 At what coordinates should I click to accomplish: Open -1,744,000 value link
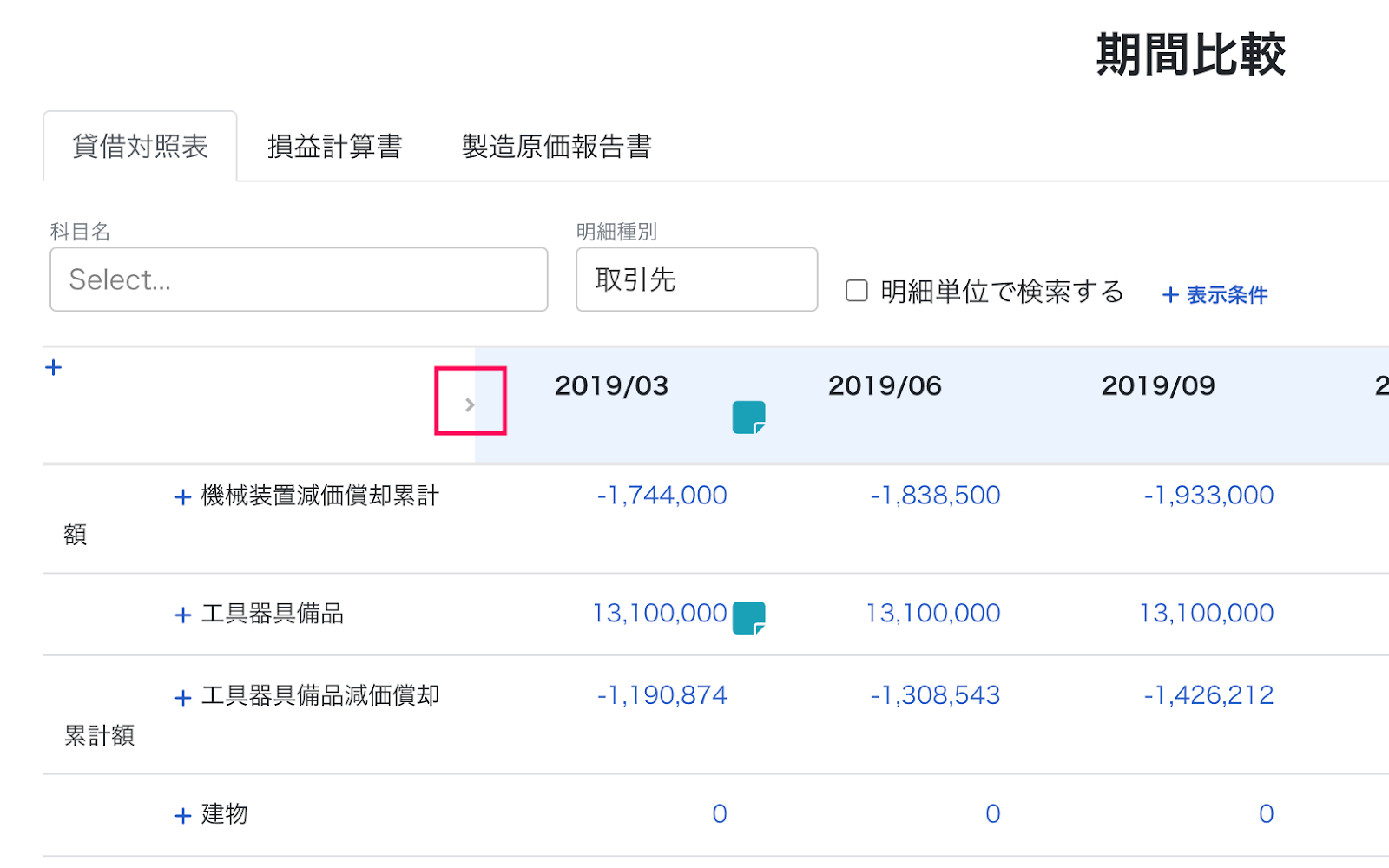click(x=662, y=496)
